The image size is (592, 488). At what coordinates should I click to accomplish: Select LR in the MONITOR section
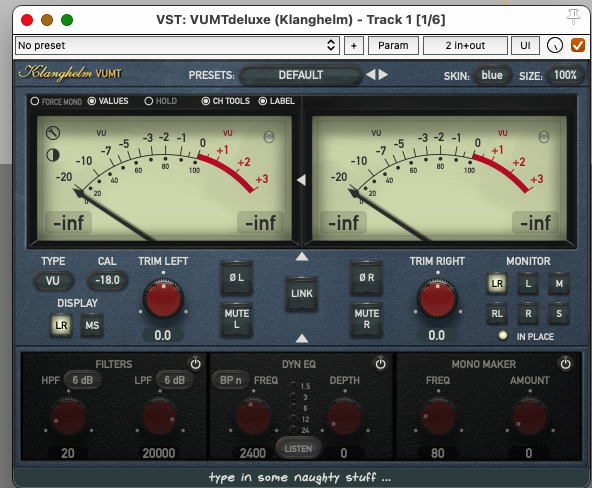[x=497, y=283]
